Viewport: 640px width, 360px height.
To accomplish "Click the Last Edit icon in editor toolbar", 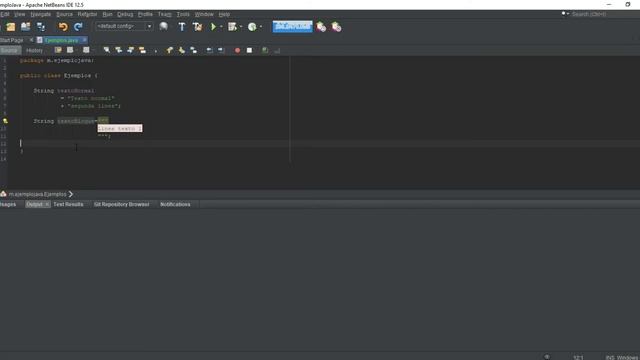I will click(x=58, y=50).
